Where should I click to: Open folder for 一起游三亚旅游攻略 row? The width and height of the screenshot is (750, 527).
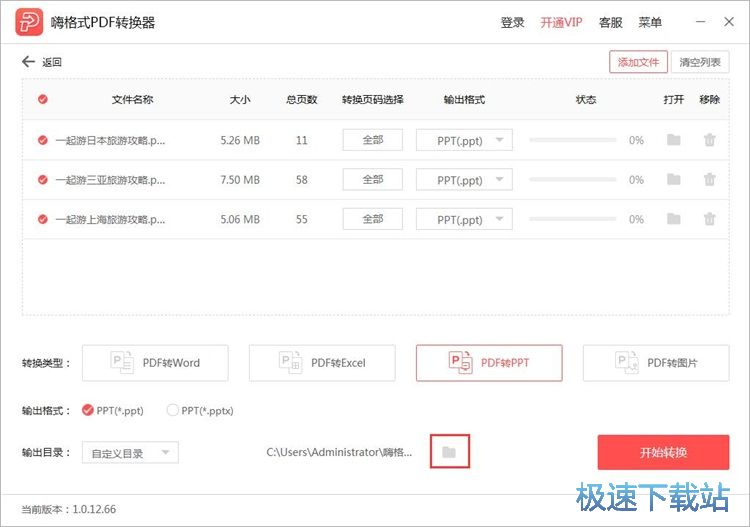click(673, 180)
